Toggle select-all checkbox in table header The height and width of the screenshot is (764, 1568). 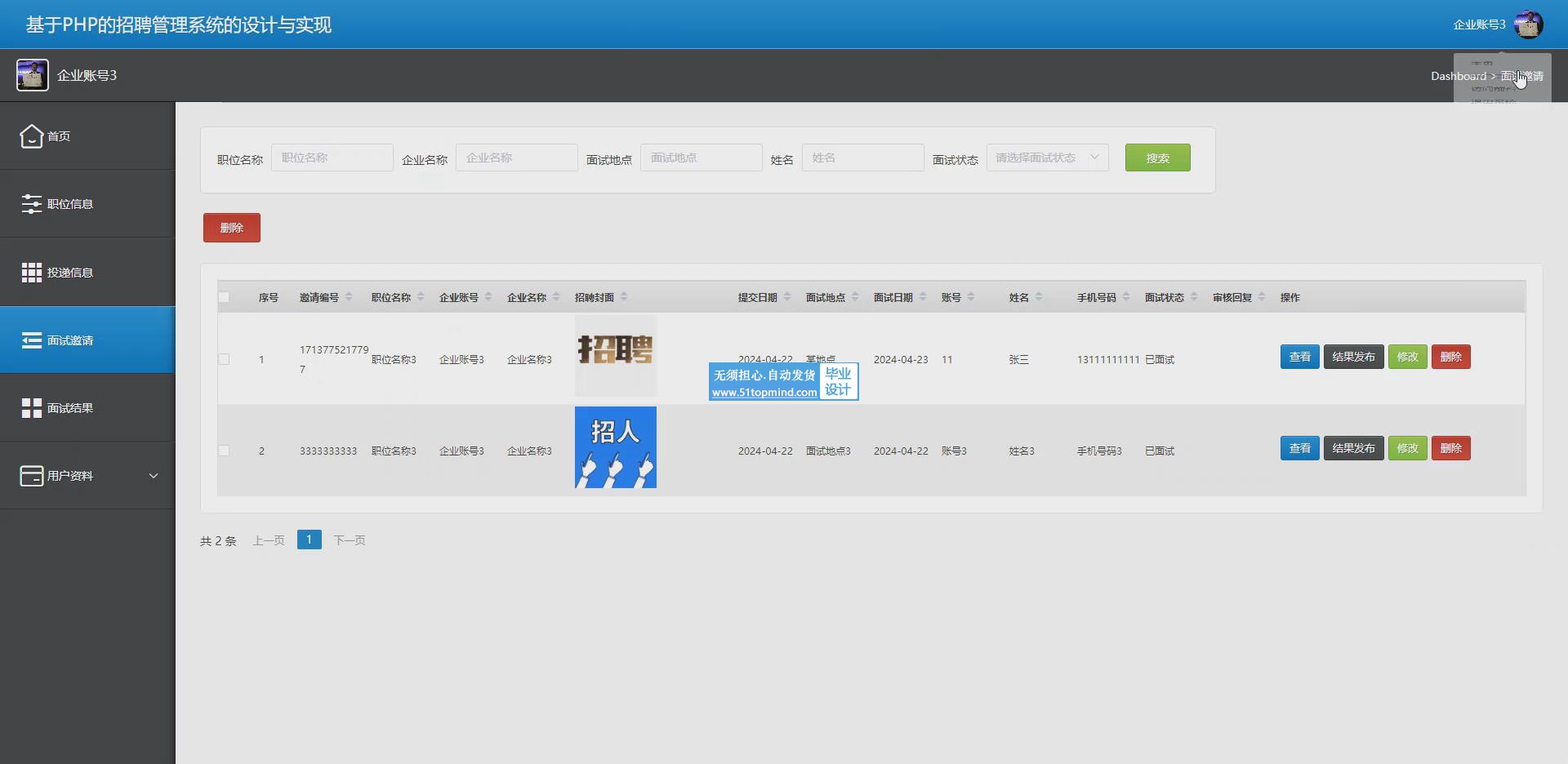point(224,297)
